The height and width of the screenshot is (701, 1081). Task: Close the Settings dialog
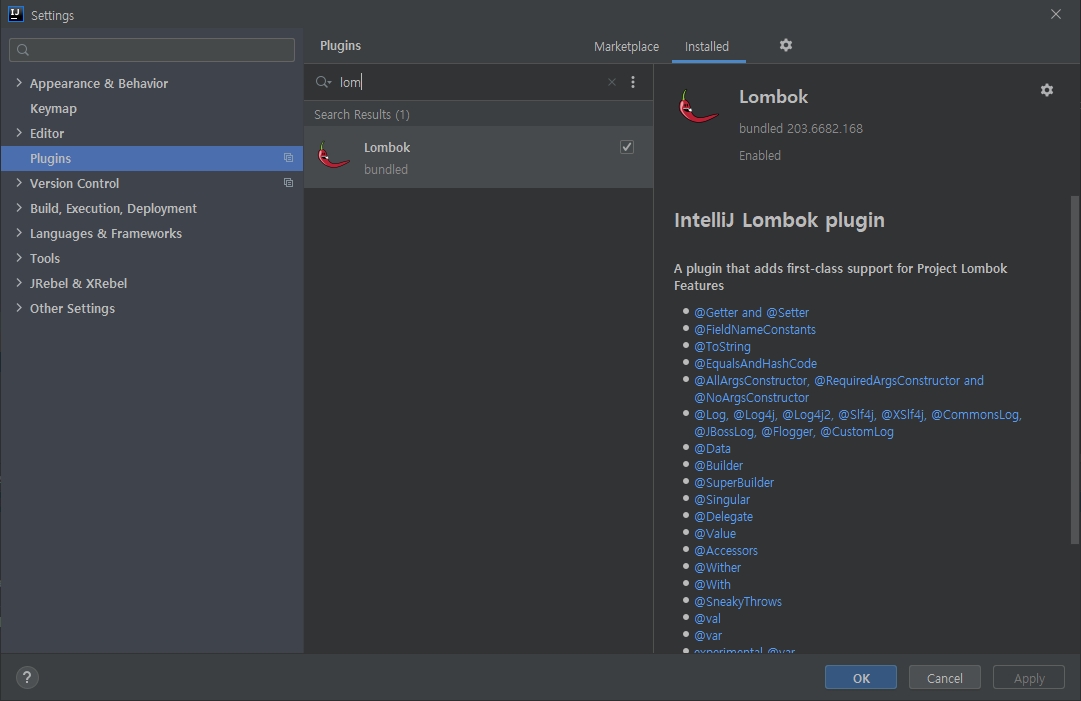click(x=1055, y=14)
